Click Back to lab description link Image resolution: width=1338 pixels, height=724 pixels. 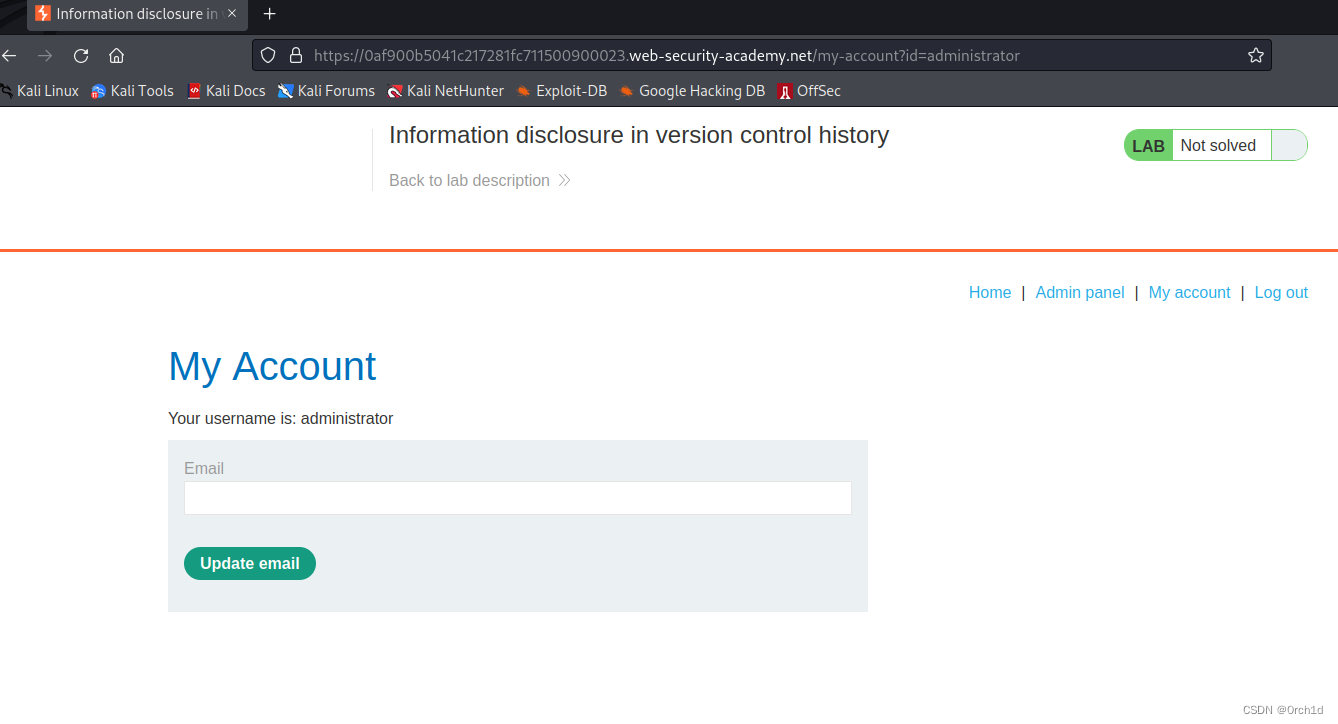coord(479,181)
